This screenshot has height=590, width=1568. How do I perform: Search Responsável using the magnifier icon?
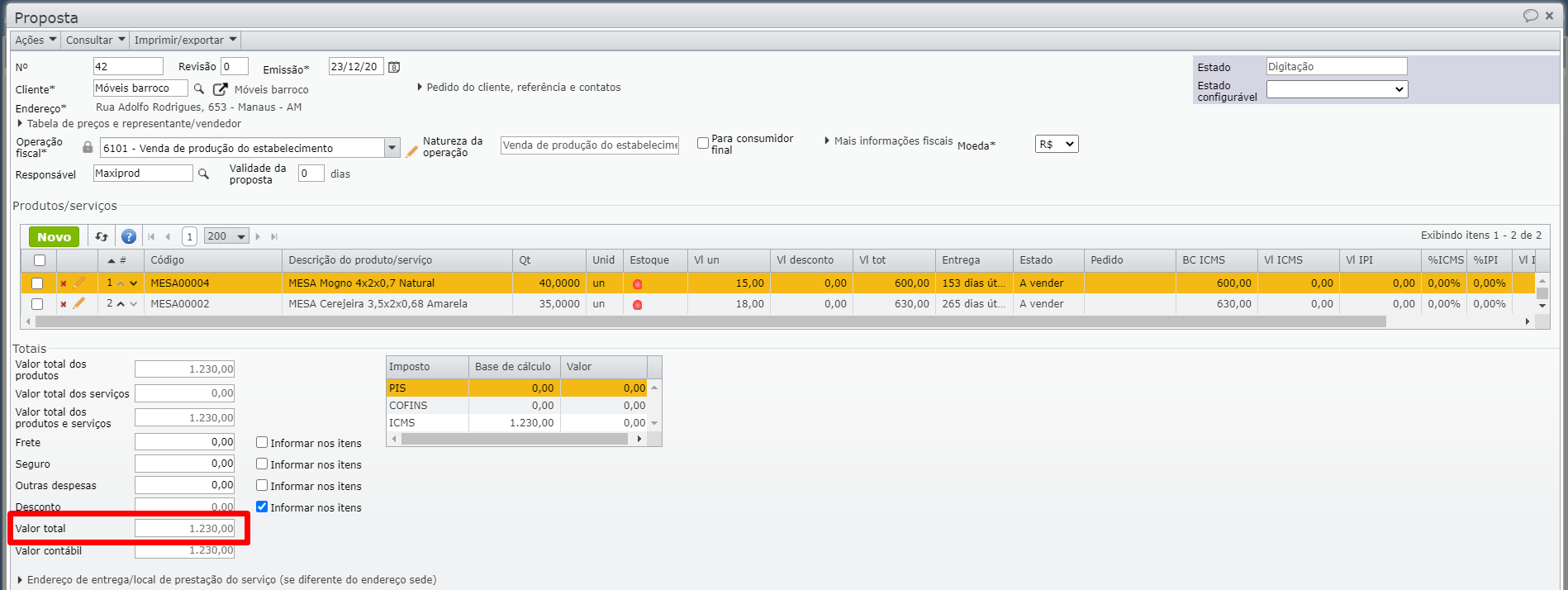click(x=203, y=174)
